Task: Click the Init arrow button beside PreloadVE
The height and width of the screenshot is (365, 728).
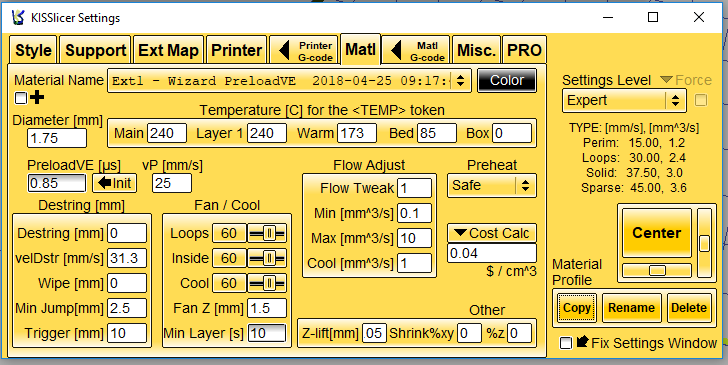Action: click(115, 183)
